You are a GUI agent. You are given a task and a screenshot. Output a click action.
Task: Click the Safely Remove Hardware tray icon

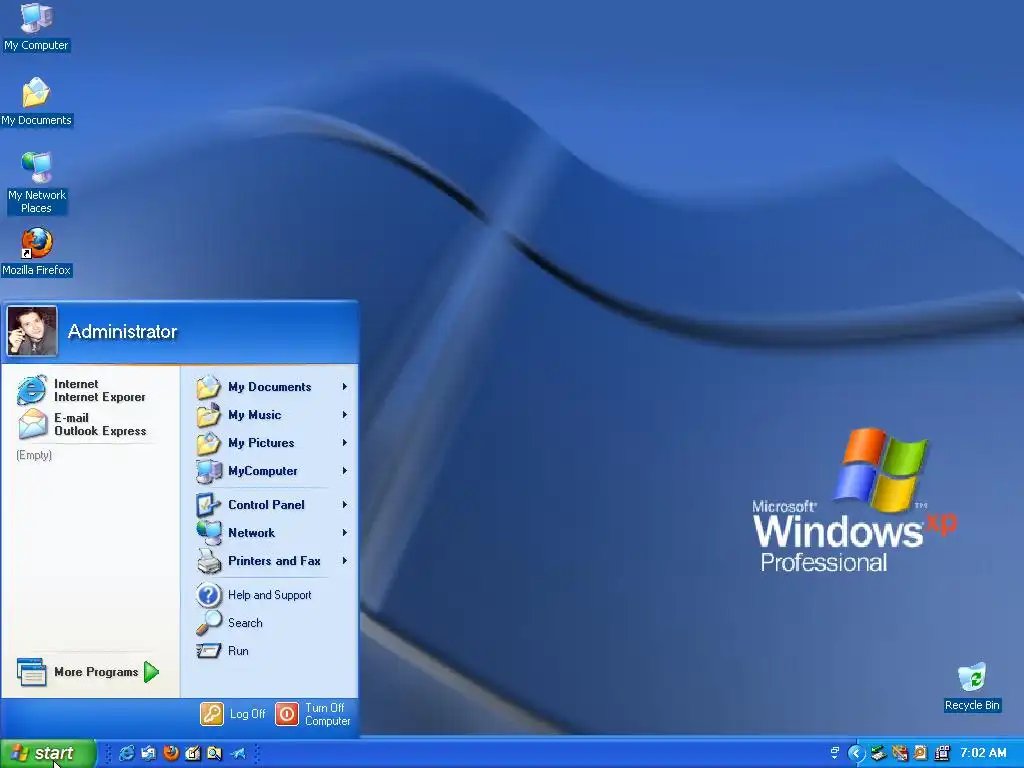click(x=878, y=753)
